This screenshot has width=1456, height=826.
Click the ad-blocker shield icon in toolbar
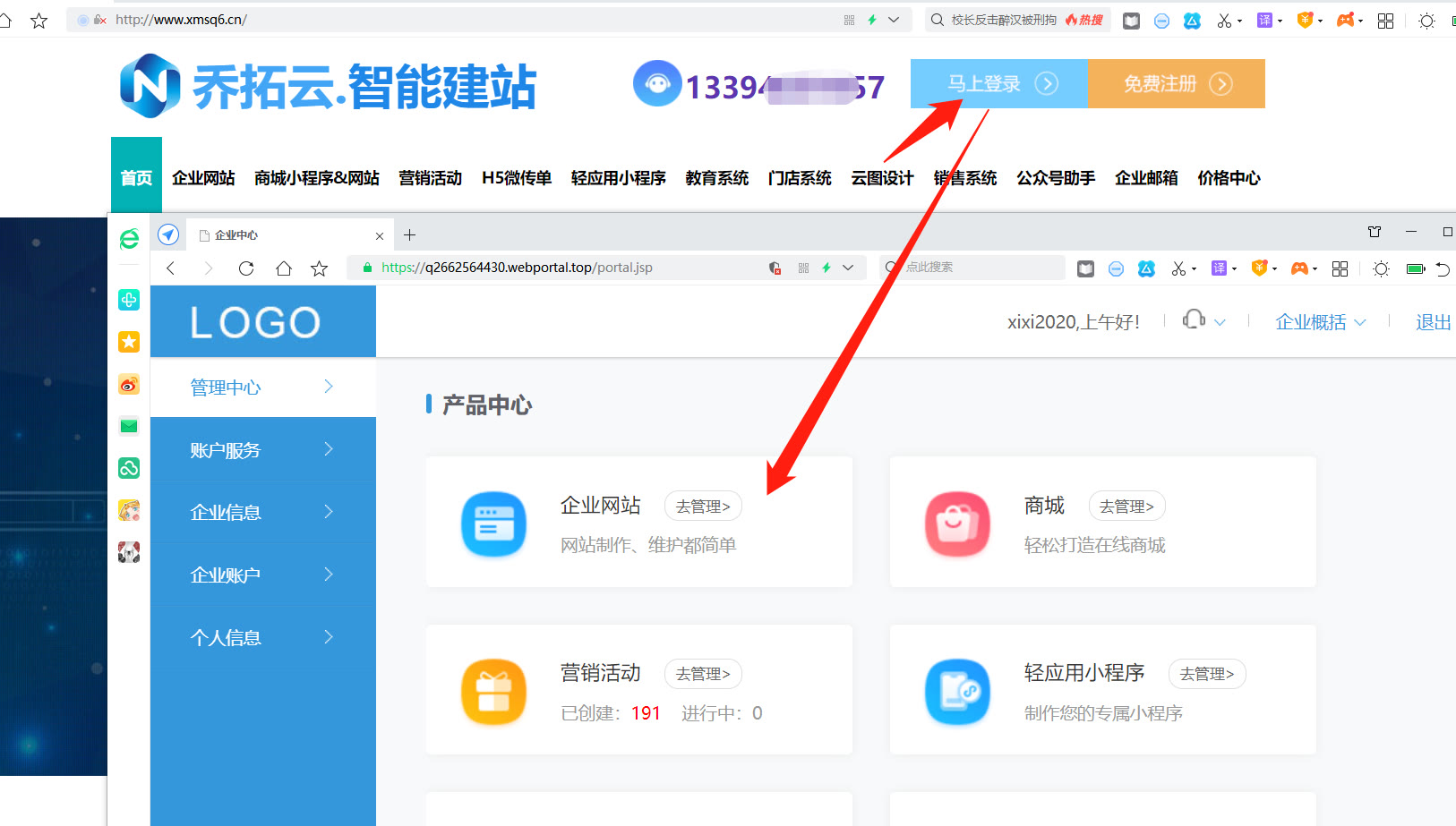point(1162,20)
